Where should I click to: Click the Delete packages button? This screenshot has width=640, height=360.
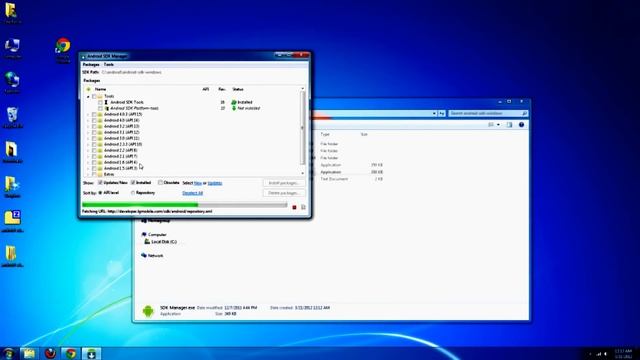tap(284, 193)
